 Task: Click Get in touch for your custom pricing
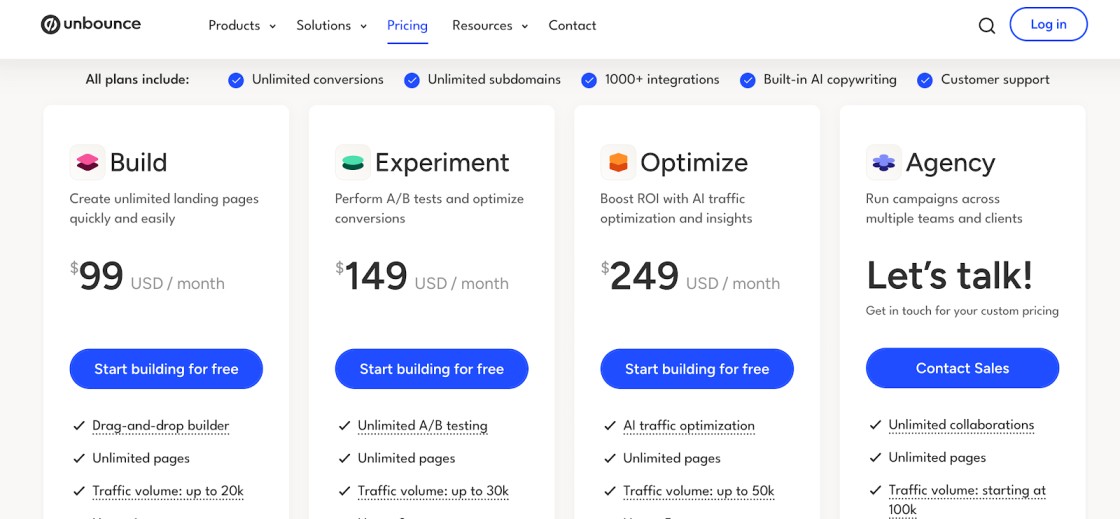[x=962, y=311]
